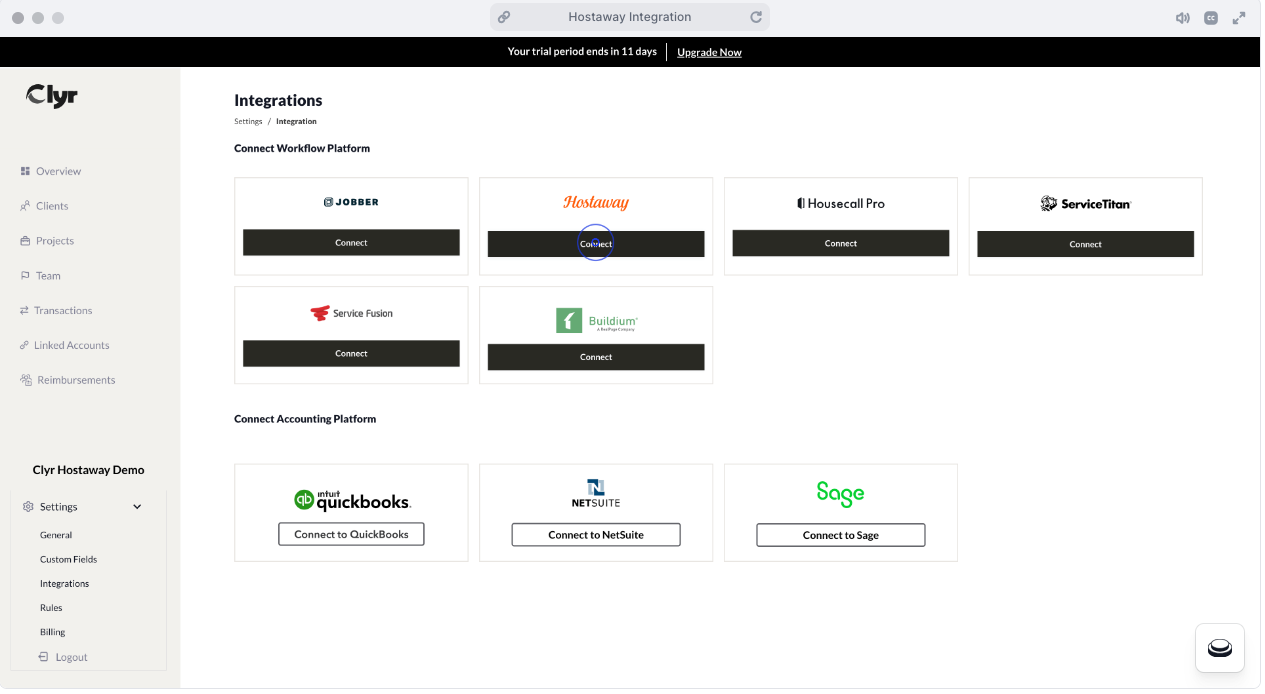The image size is (1265, 694).
Task: Click the Buildium logo
Action: click(x=596, y=320)
